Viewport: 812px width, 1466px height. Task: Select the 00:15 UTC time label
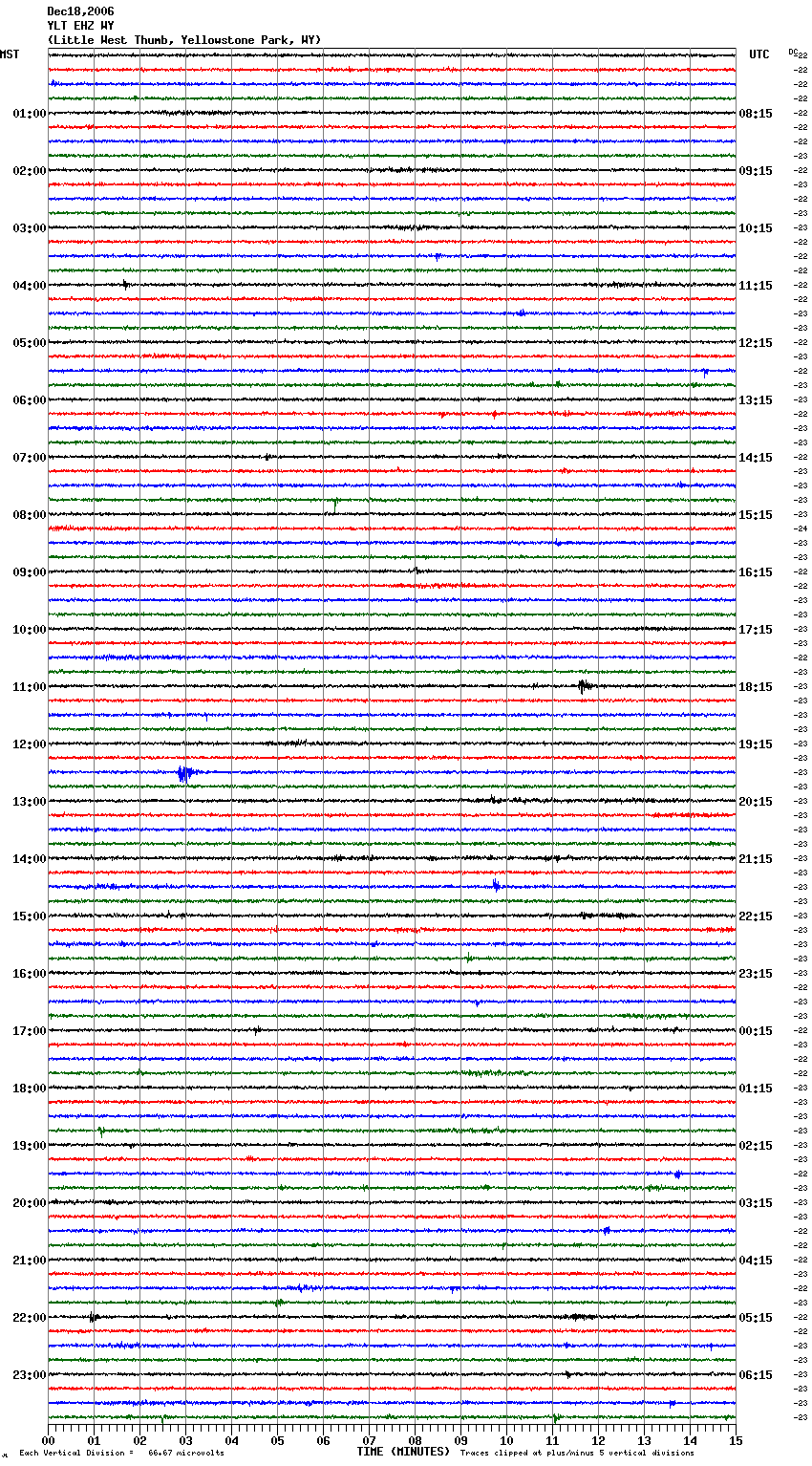(x=756, y=1031)
